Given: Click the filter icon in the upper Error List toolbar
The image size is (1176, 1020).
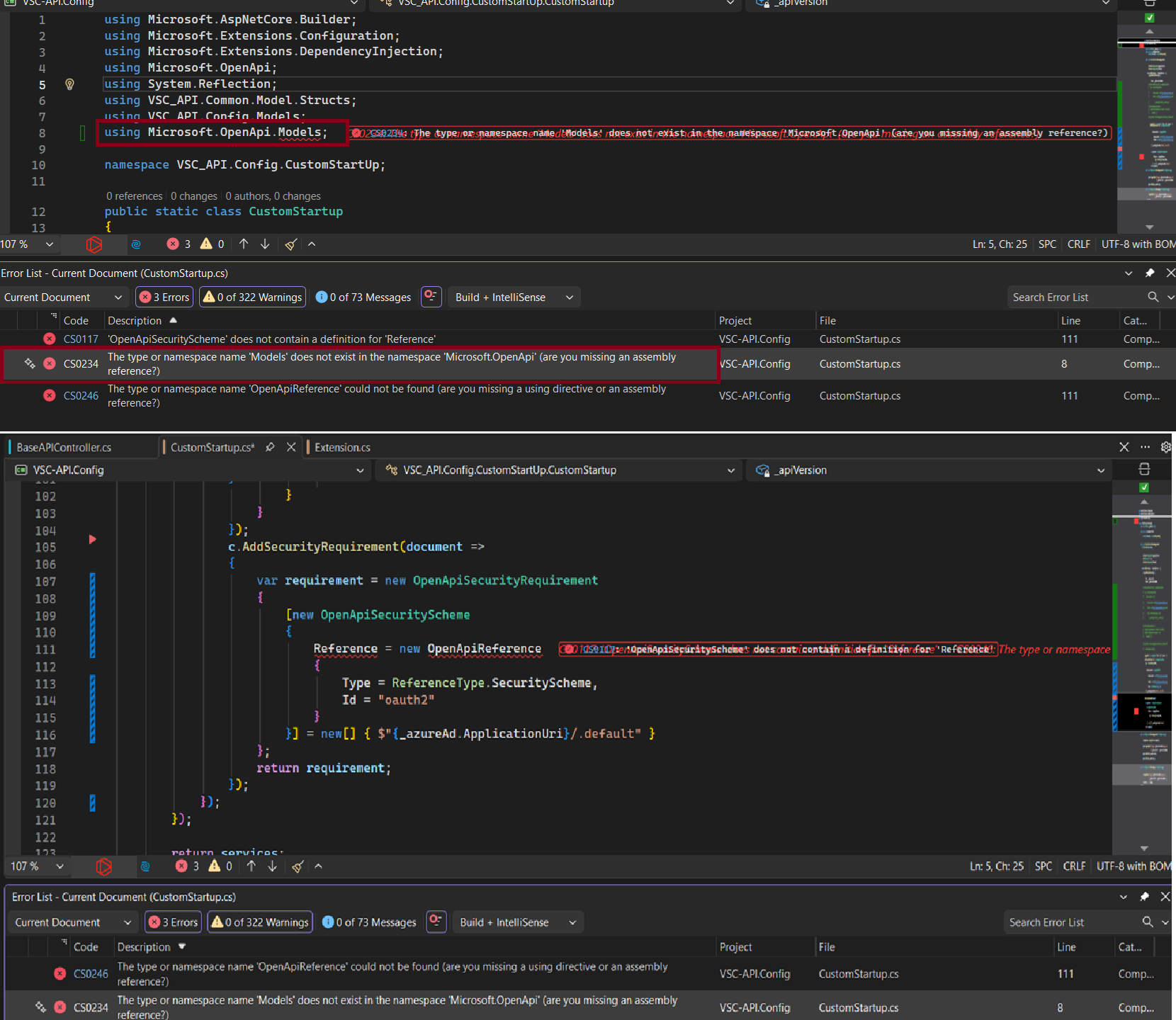Looking at the screenshot, I should click(x=431, y=297).
